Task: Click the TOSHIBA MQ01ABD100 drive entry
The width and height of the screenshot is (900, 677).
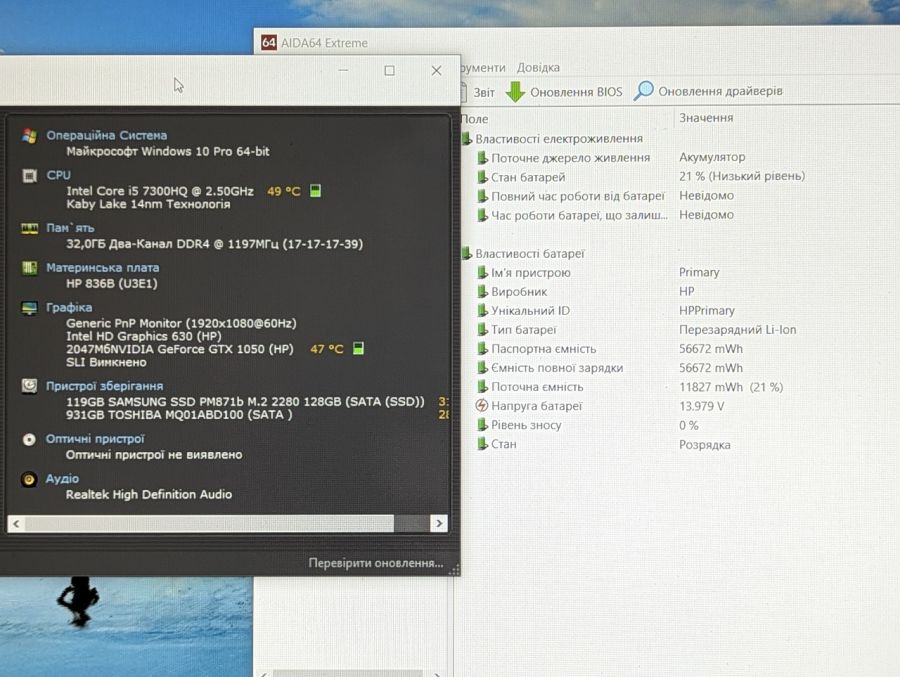Action: [x=179, y=415]
